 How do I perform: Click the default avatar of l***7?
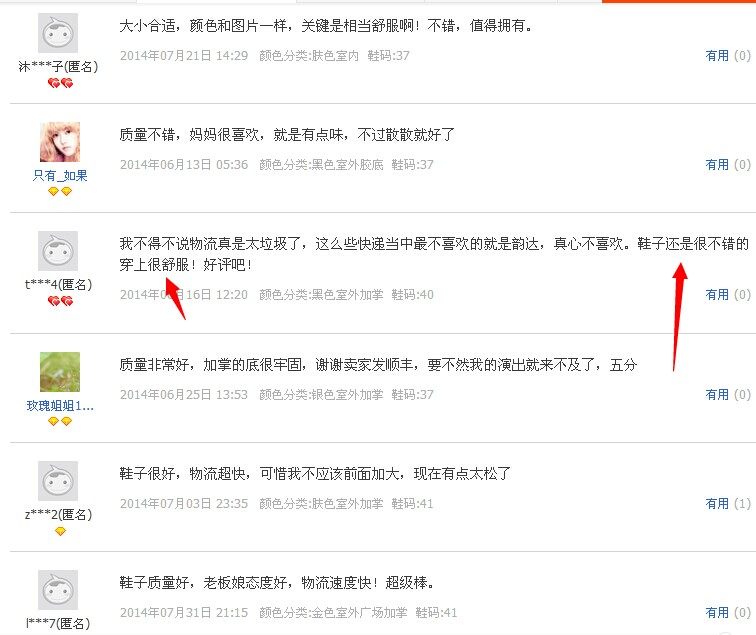point(58,590)
